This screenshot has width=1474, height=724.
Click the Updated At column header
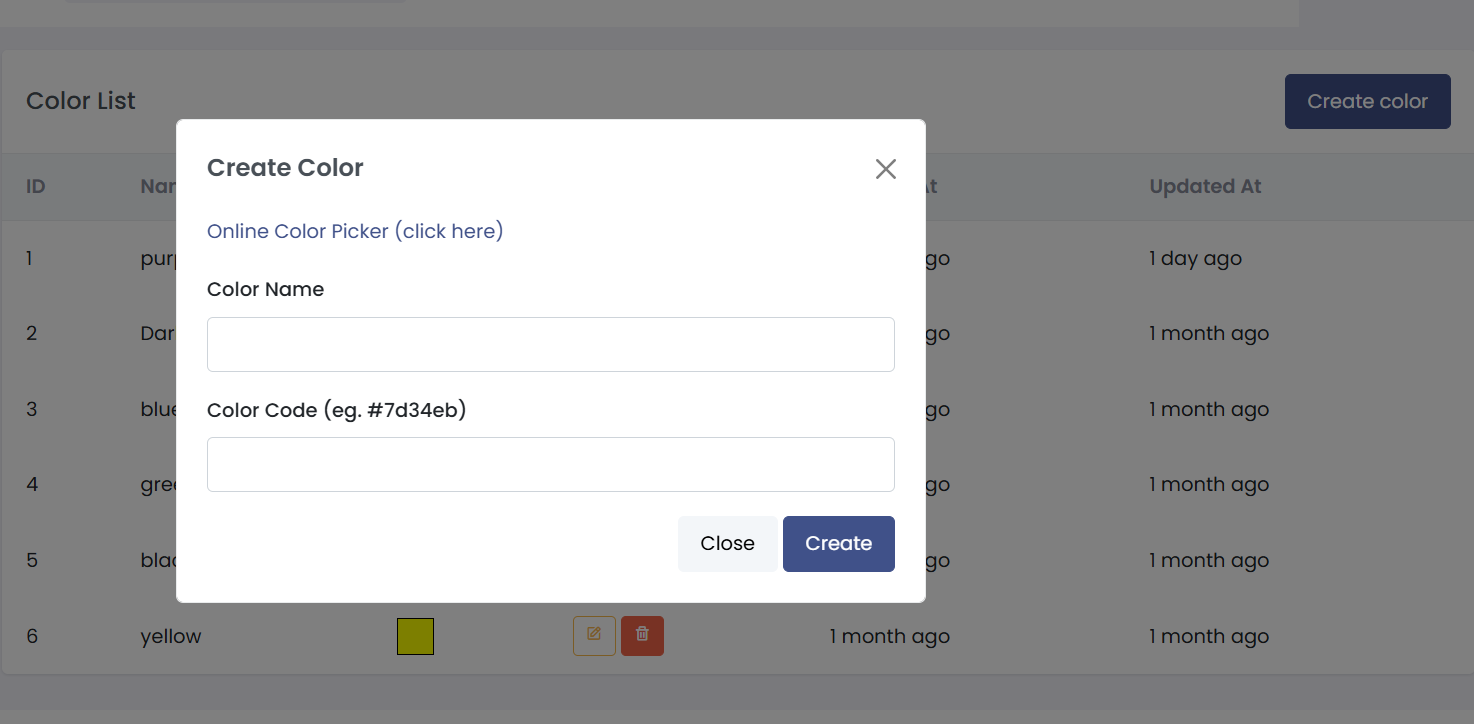click(1205, 186)
